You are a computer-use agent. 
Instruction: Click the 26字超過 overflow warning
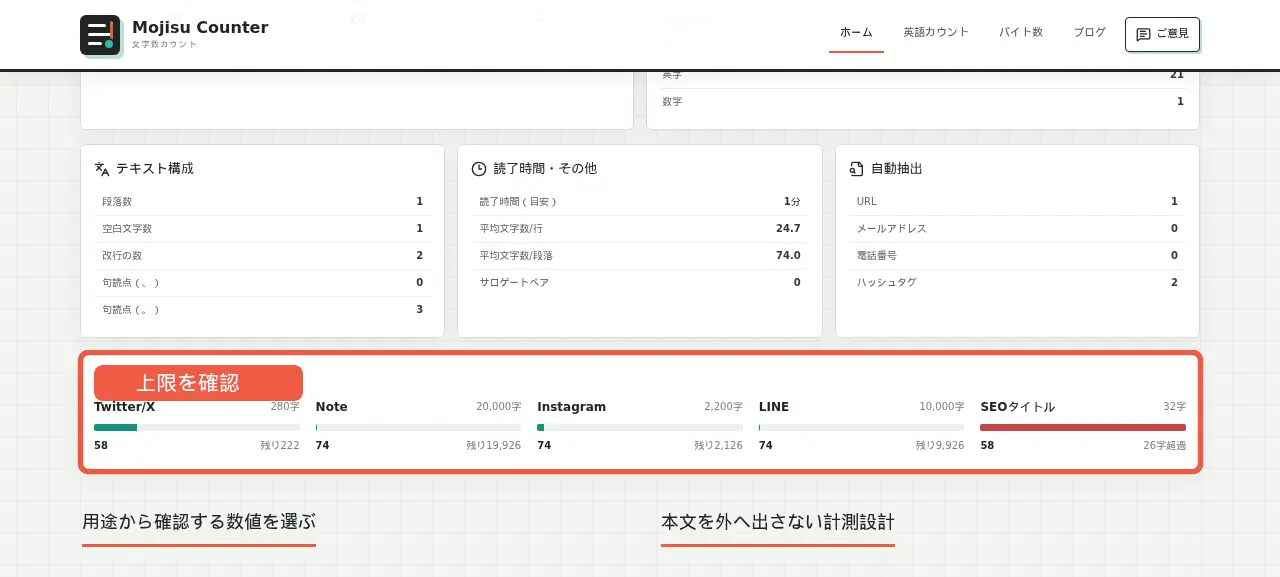click(1166, 446)
